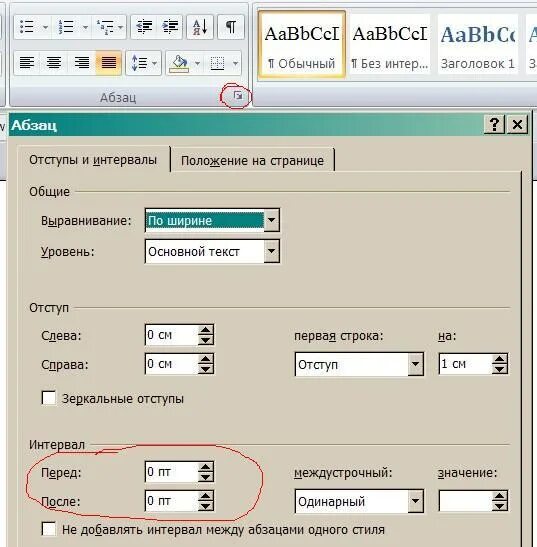
Task: Decrease paragraph indent in ribbon
Action: pyautogui.click(x=144, y=27)
